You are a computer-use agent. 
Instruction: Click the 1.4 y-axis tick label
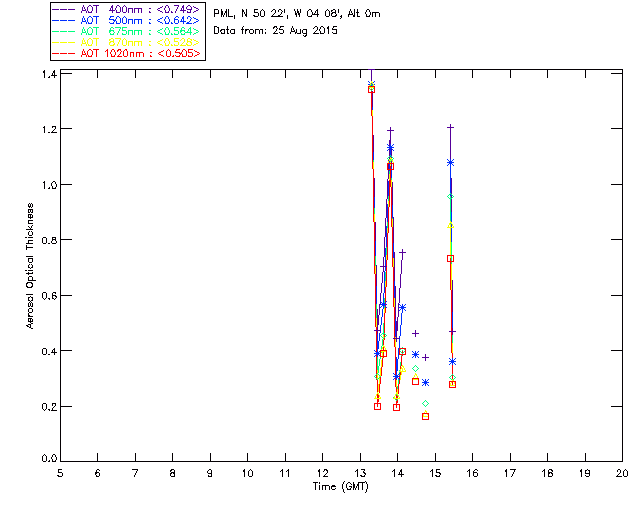49,74
